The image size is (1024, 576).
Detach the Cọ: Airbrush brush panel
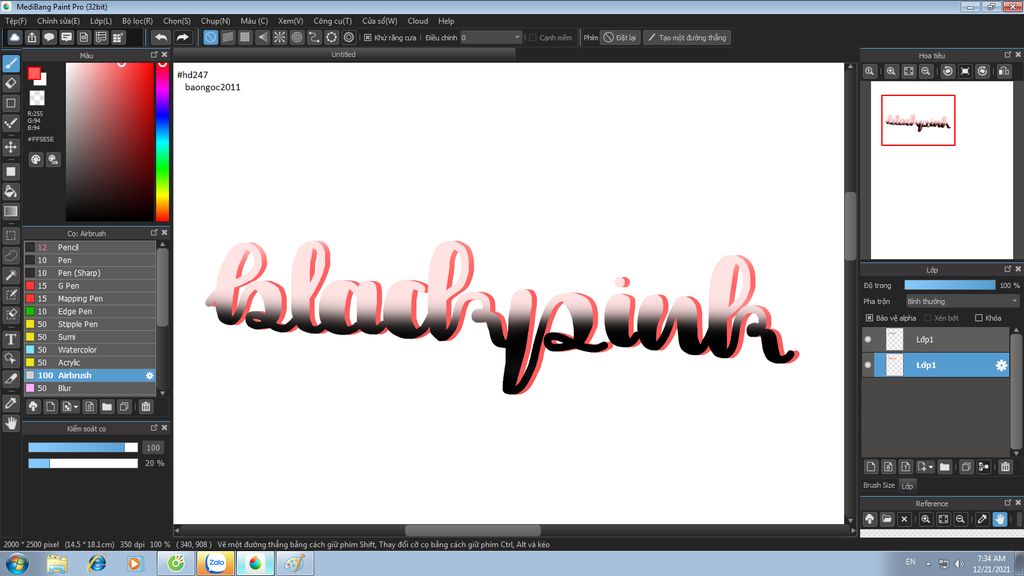[x=154, y=232]
